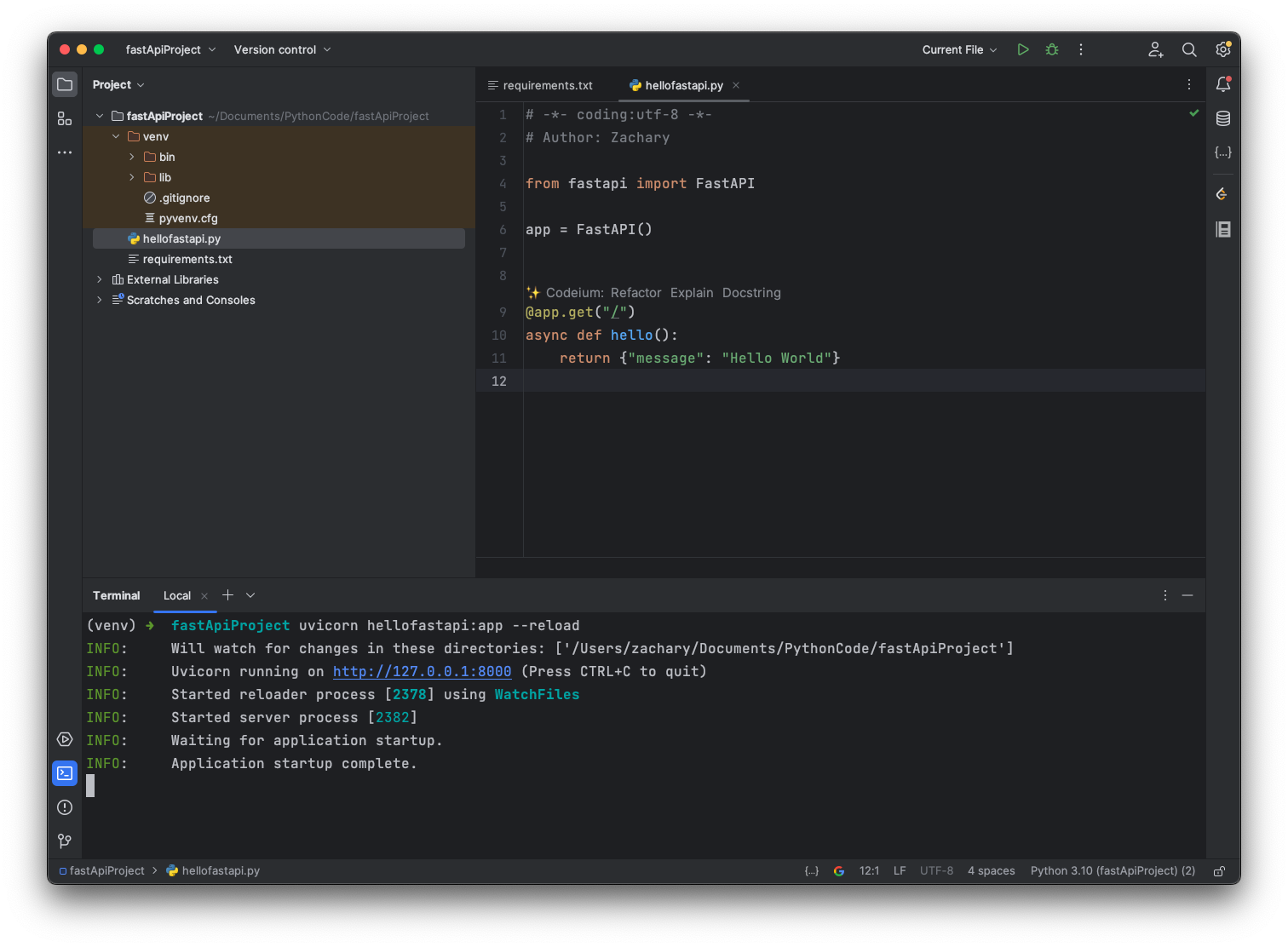1288x947 pixels.
Task: Select requirements.txt in the project tree
Action: coord(187,259)
